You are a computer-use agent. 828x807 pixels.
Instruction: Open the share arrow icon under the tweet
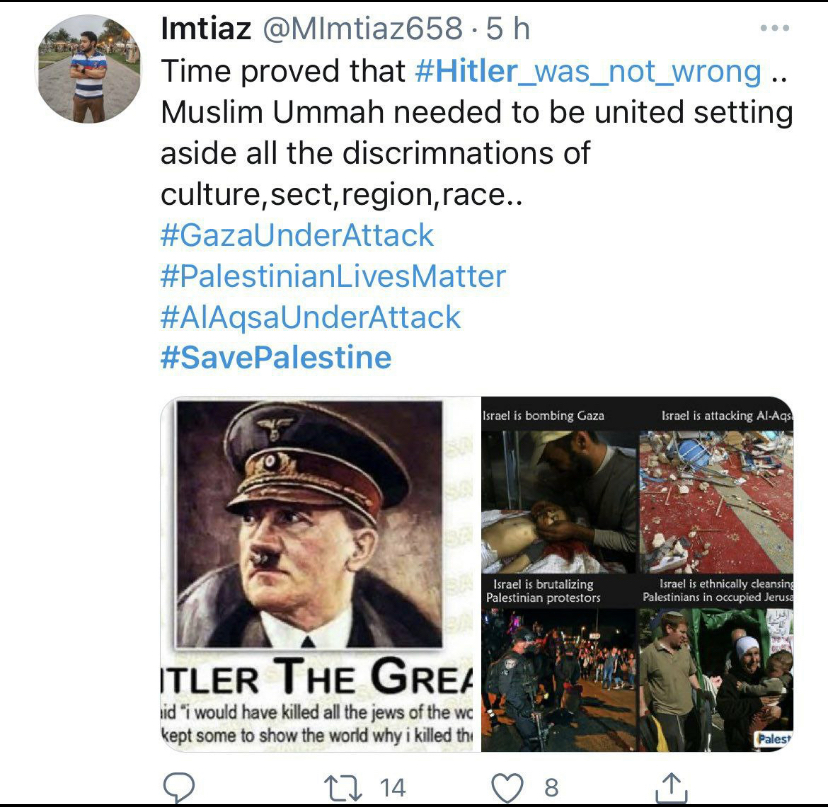(671, 787)
